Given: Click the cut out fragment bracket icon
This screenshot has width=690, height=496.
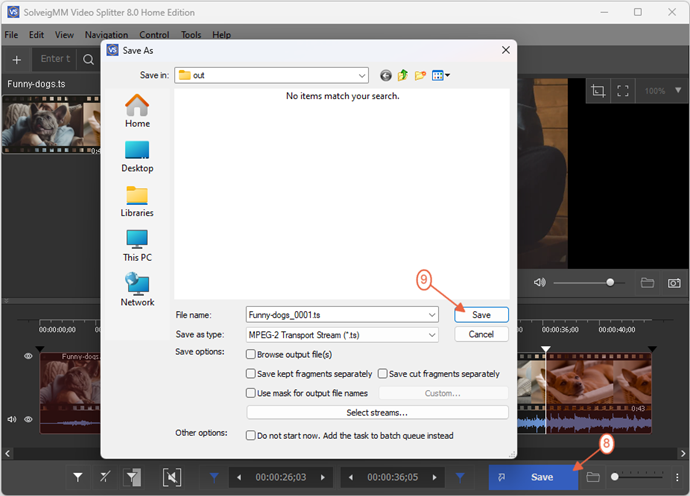Looking at the screenshot, I should (x=172, y=477).
